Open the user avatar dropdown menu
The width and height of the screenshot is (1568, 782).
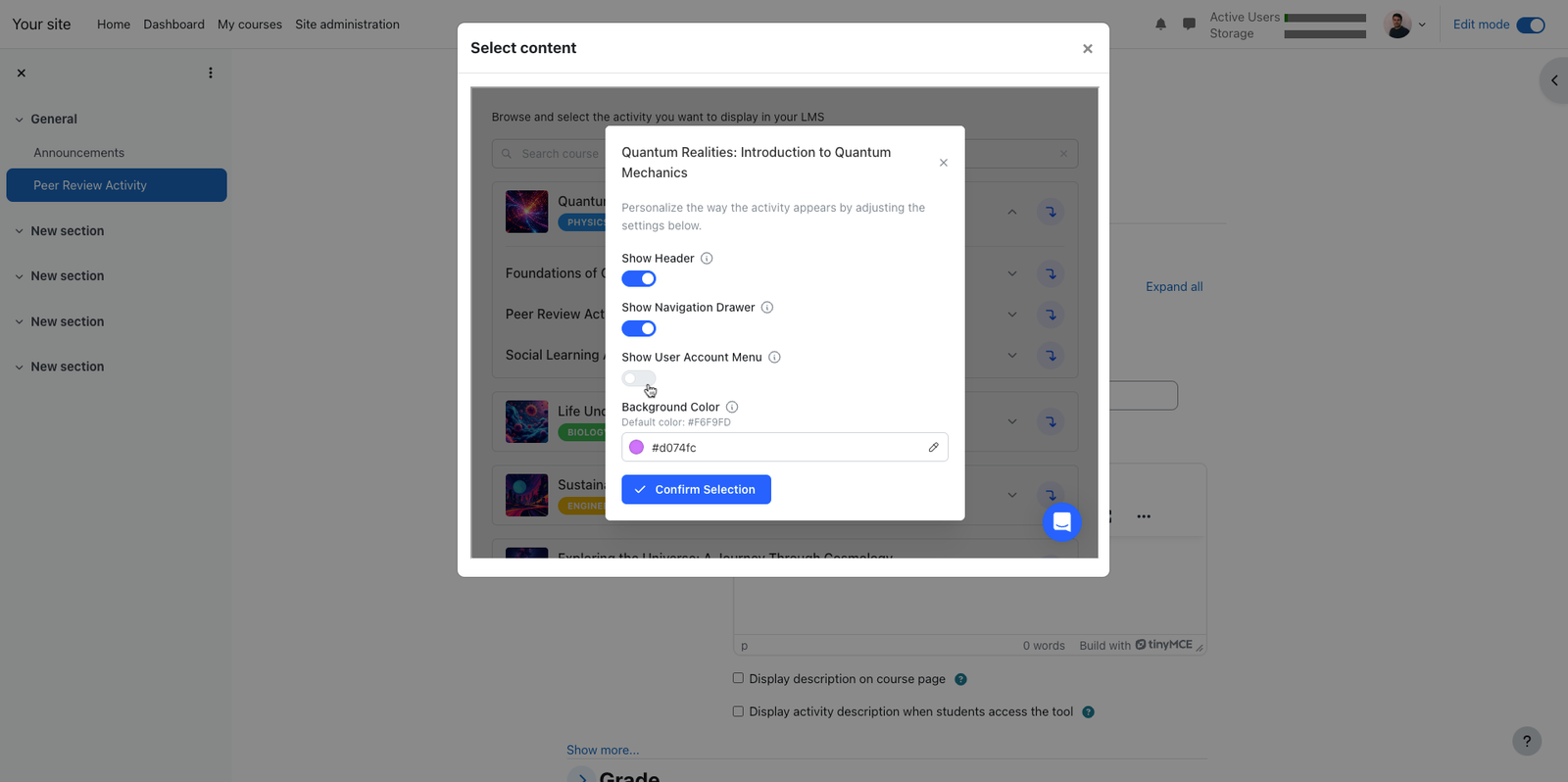(1405, 24)
